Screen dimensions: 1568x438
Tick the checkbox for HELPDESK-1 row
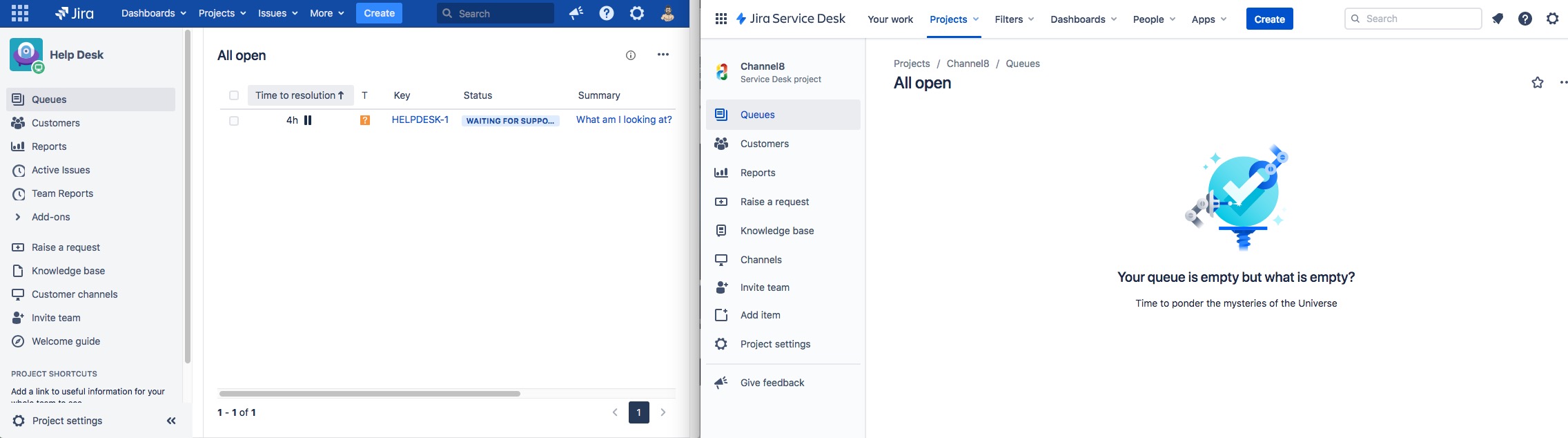[234, 121]
